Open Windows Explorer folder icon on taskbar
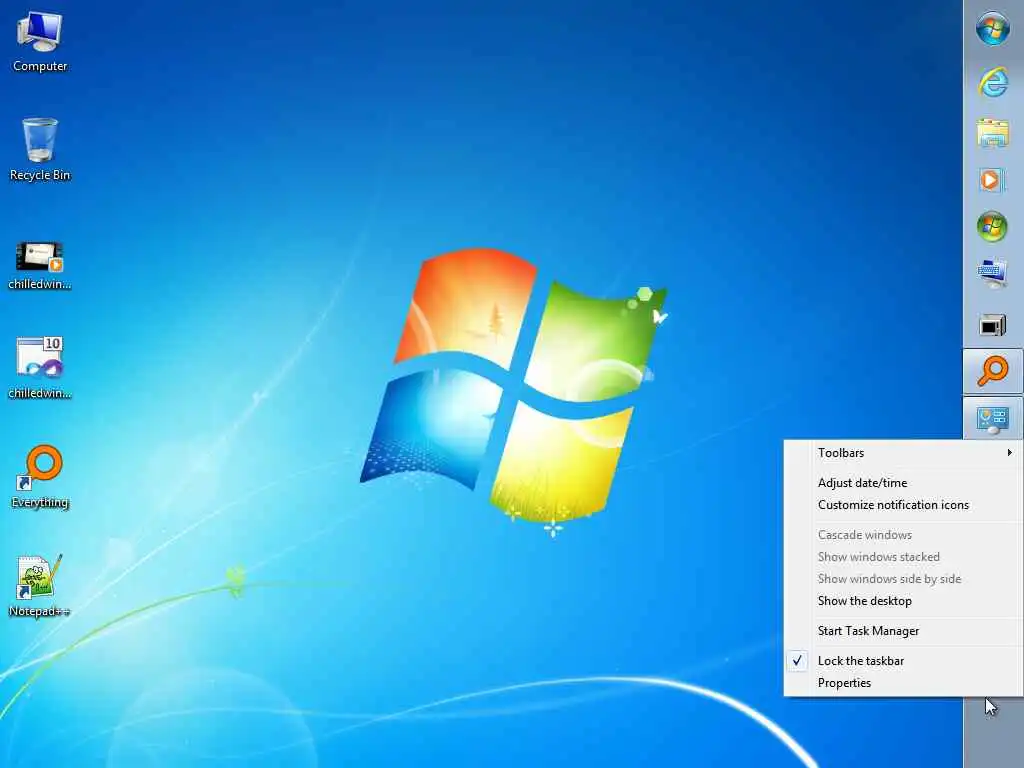This screenshot has width=1024, height=768. [993, 133]
